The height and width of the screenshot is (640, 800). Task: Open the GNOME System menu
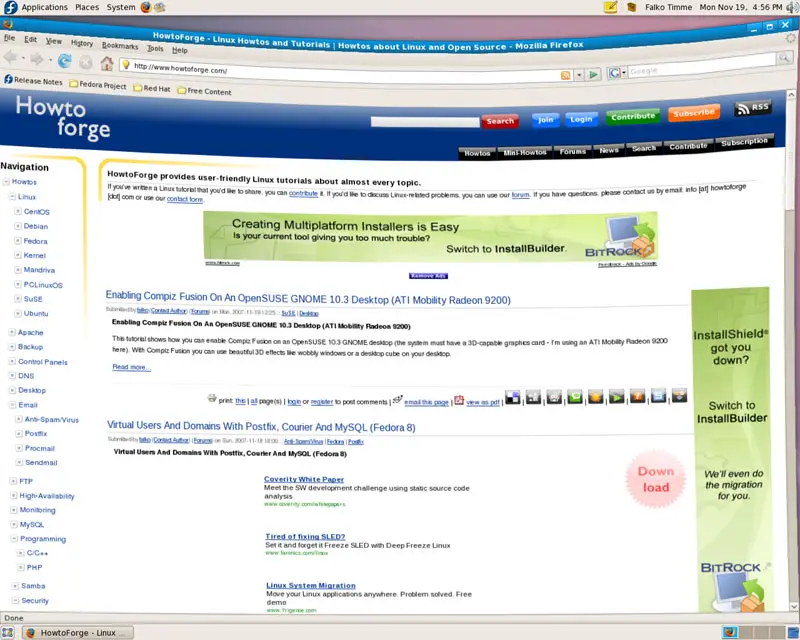click(x=121, y=7)
